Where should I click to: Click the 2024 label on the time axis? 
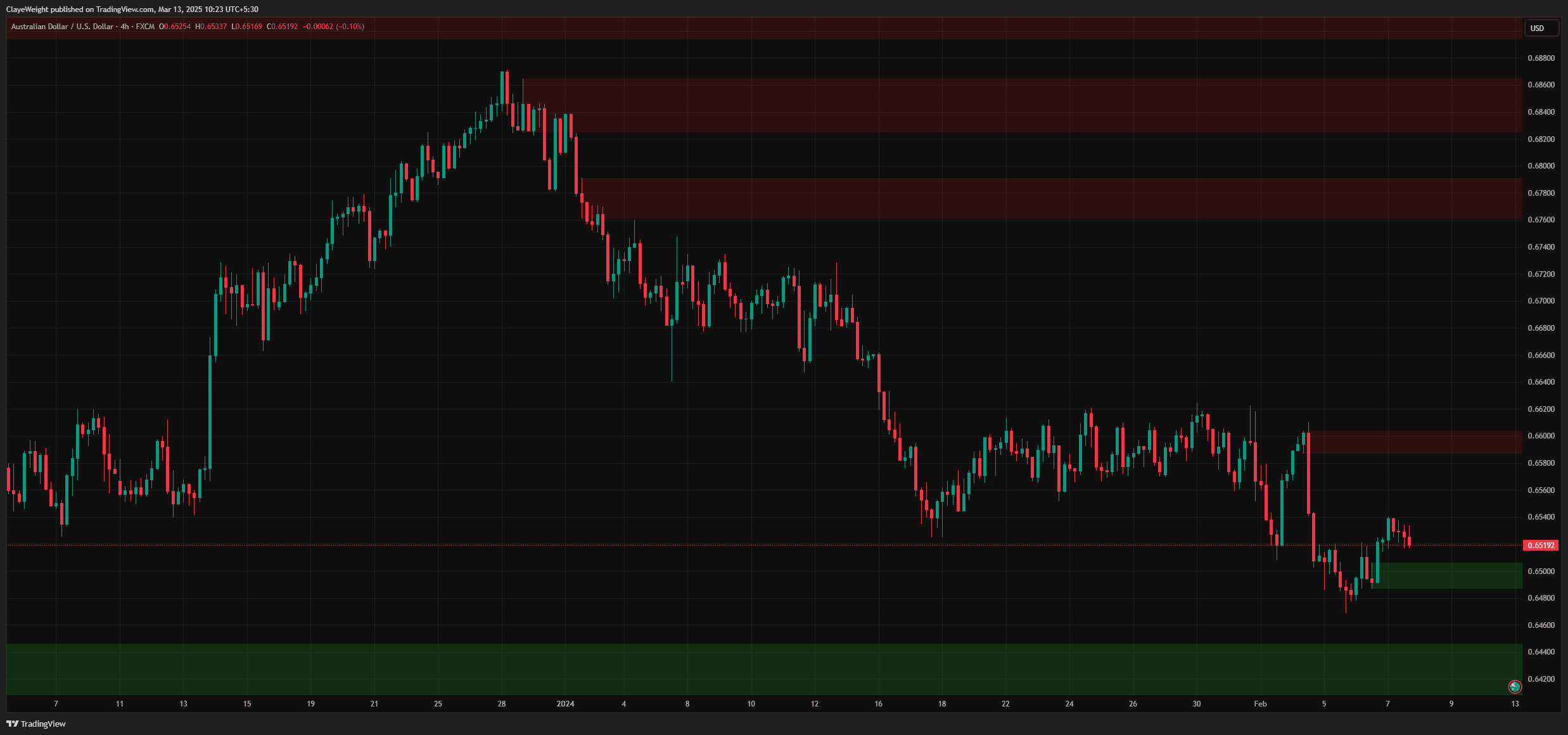click(565, 703)
